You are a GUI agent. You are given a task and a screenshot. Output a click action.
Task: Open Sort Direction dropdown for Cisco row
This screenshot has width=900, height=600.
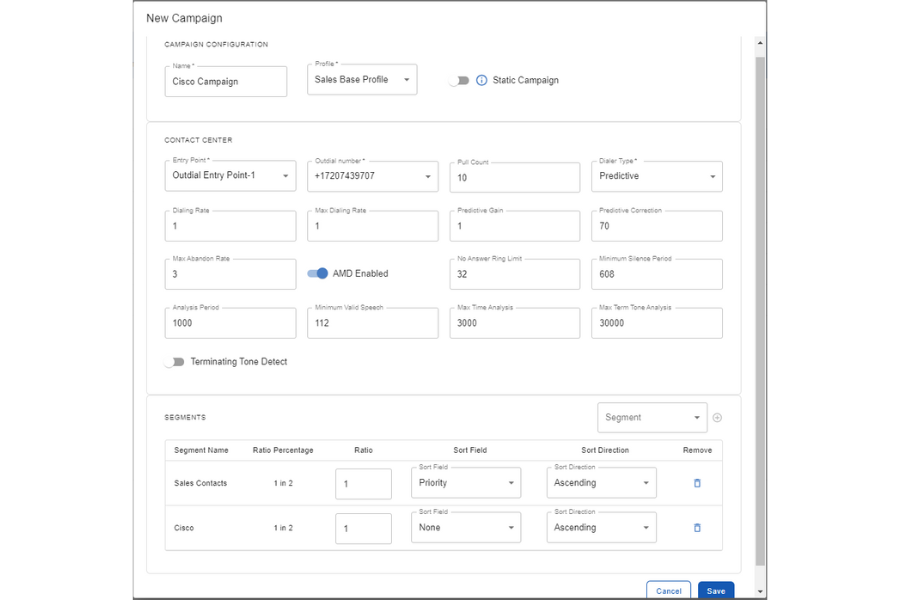[x=601, y=528]
